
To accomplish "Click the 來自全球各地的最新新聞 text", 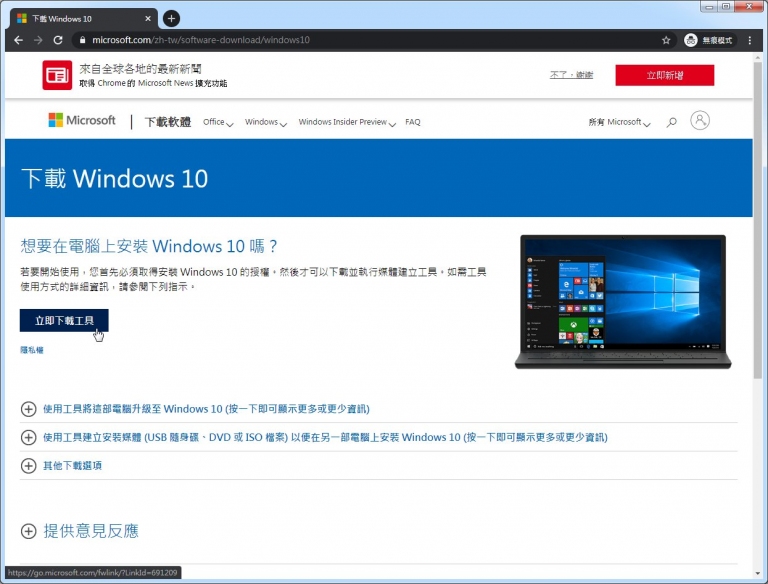I will pyautogui.click(x=141, y=69).
